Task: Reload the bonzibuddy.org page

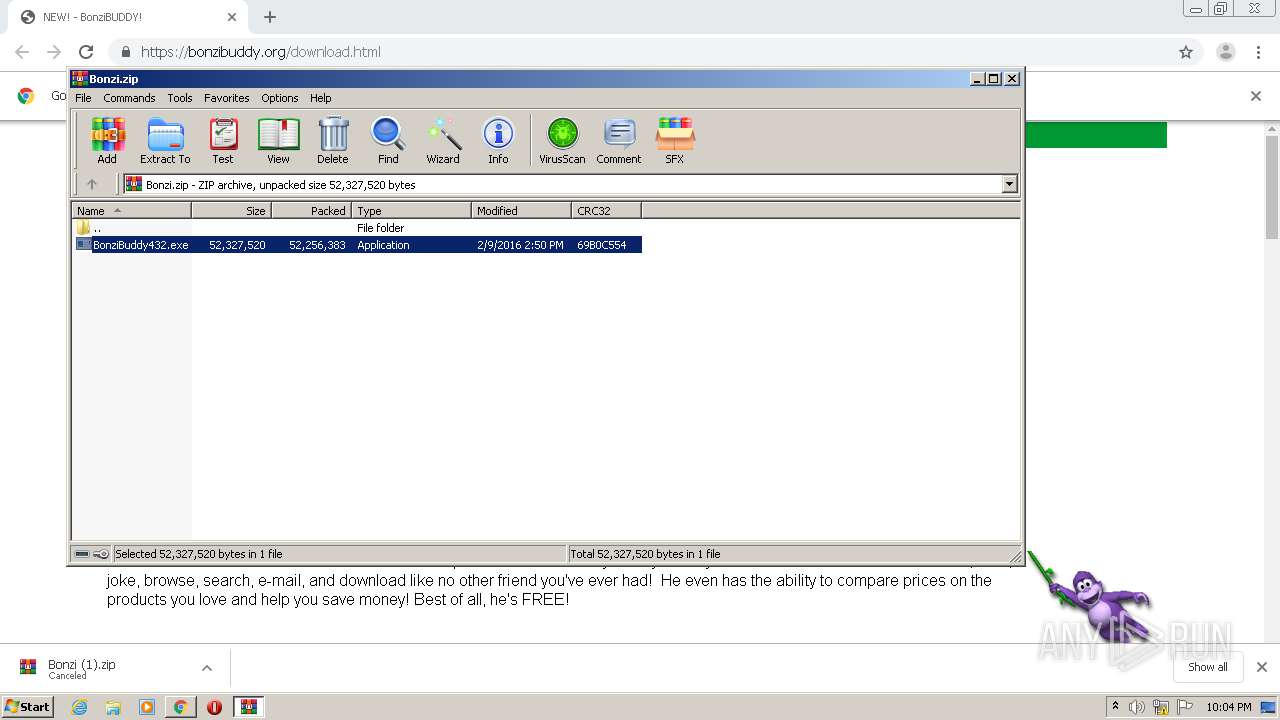Action: click(86, 52)
